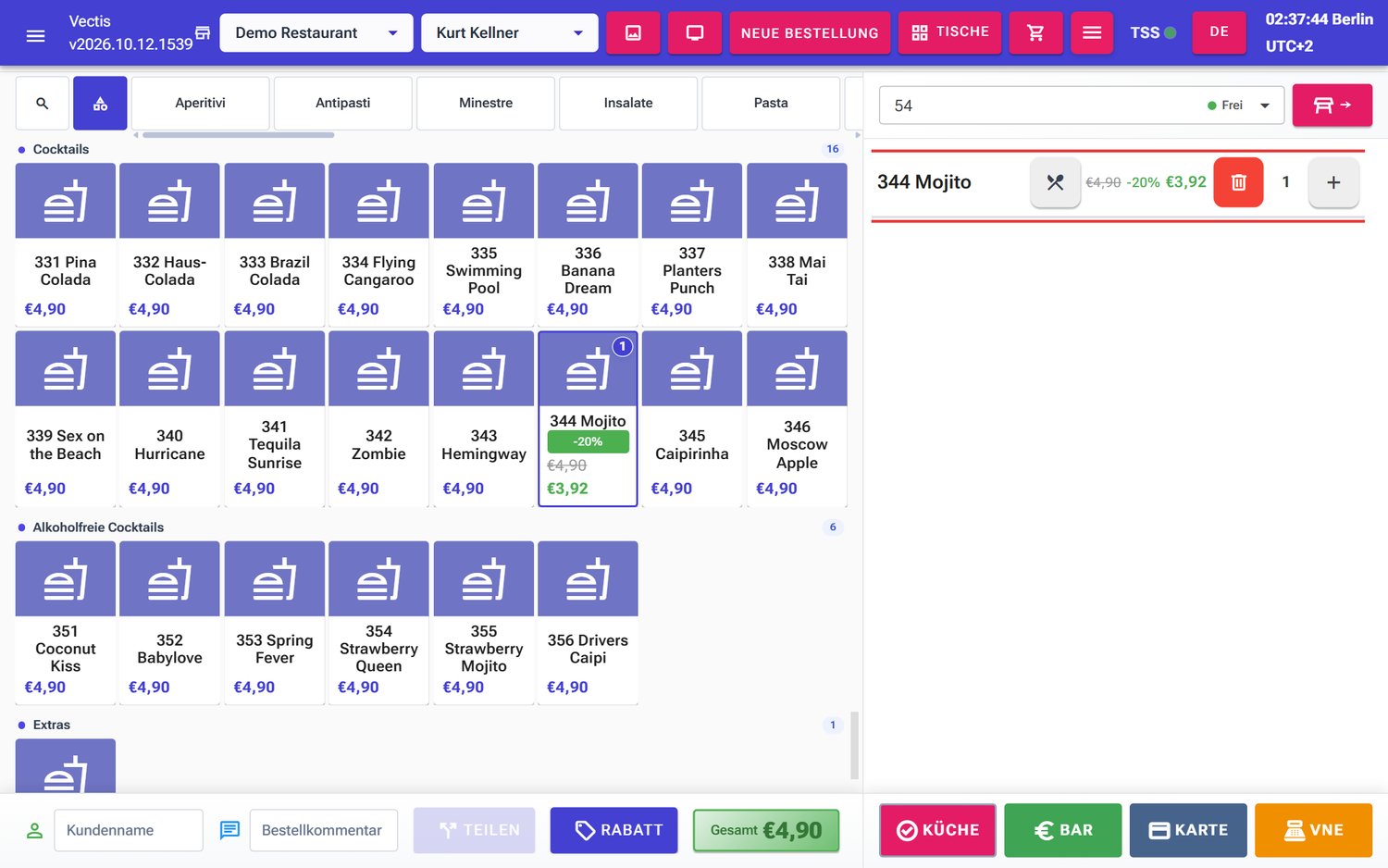The width and height of the screenshot is (1388, 868).
Task: Increase 344 Mojito quantity with plus
Action: tap(1333, 182)
